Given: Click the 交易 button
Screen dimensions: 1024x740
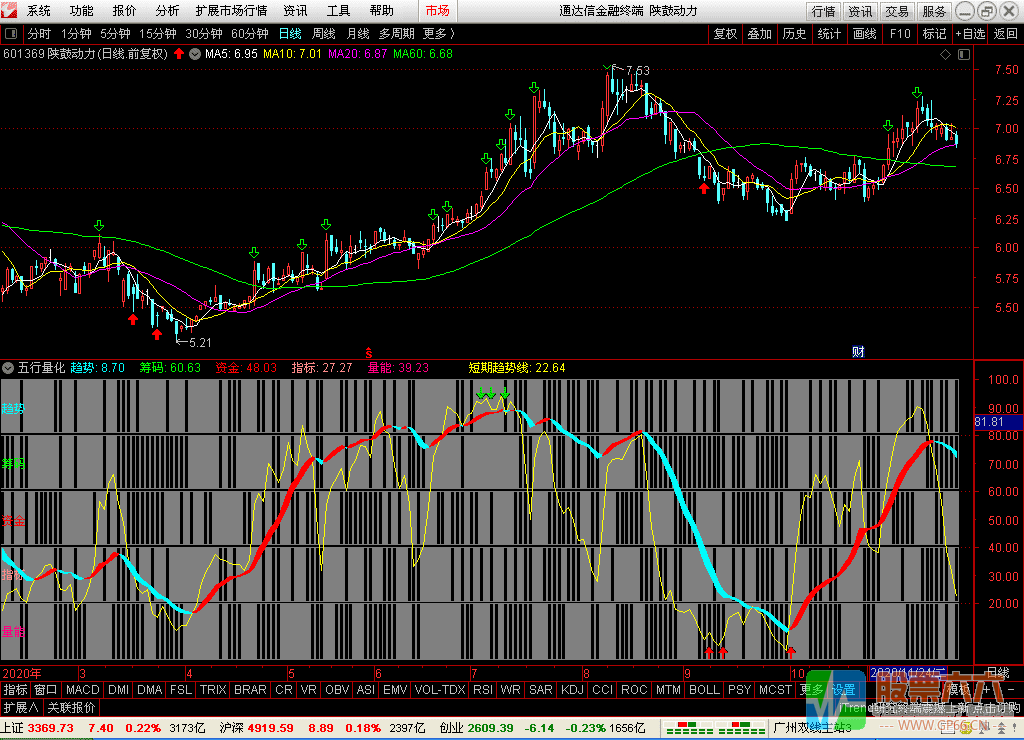Looking at the screenshot, I should click(897, 12).
